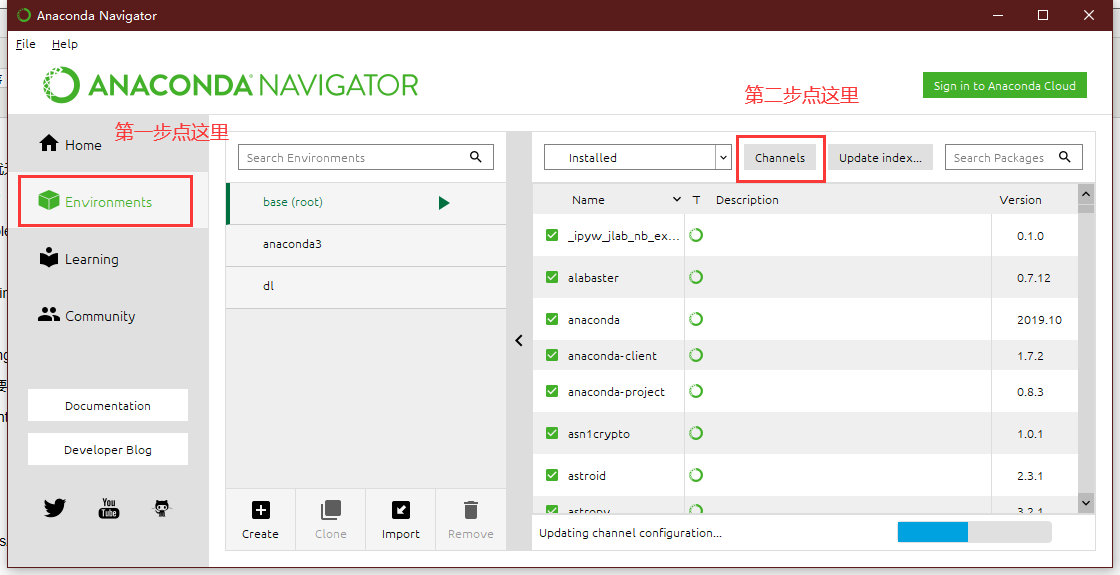This screenshot has height=575, width=1120.
Task: Click the type circle icon for astroid
Action: click(696, 475)
